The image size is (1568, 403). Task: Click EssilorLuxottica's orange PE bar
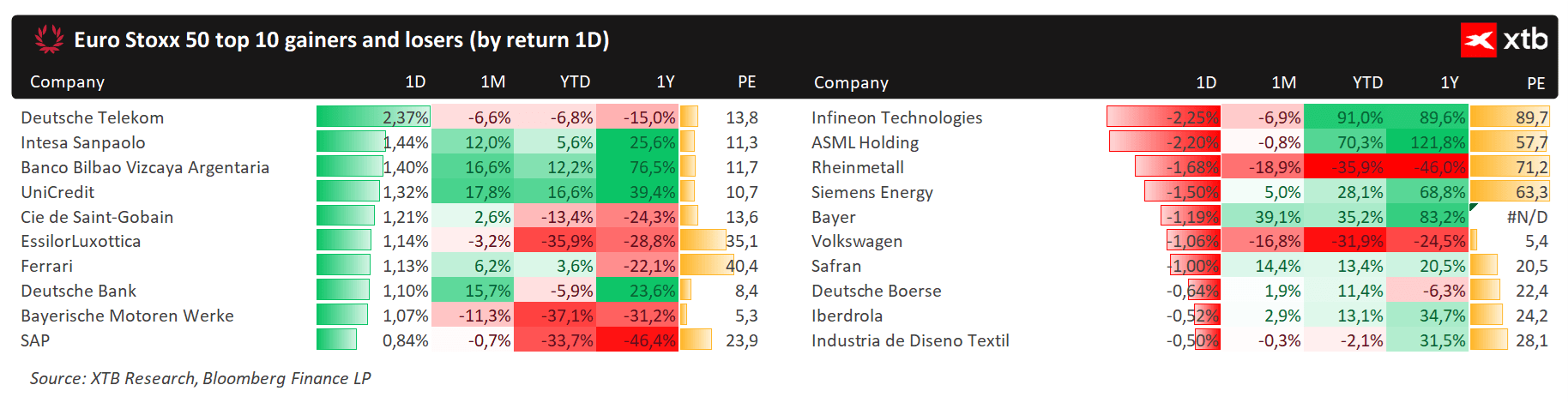(x=703, y=240)
